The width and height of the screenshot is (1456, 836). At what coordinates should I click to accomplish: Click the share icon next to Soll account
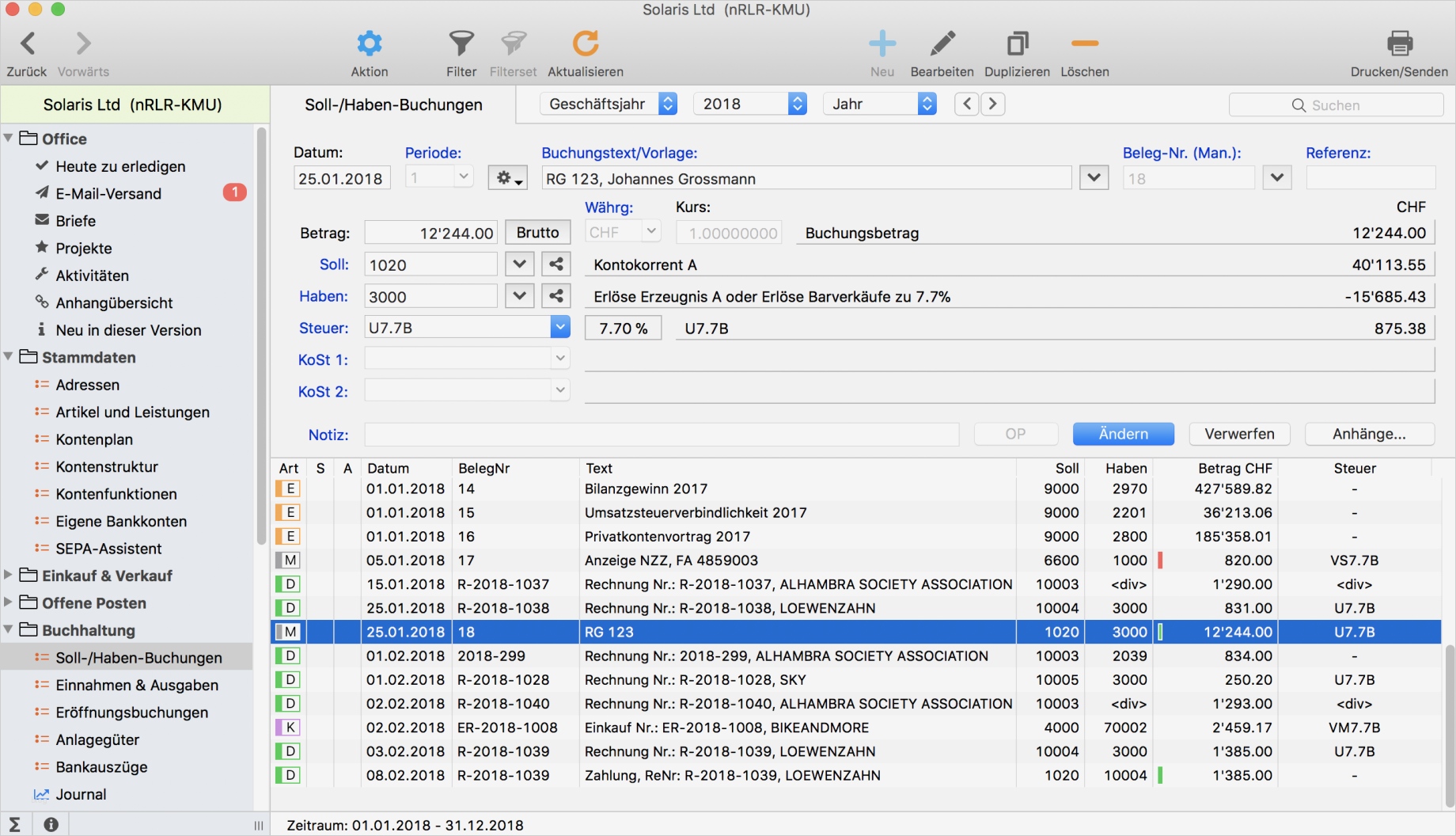pos(555,264)
